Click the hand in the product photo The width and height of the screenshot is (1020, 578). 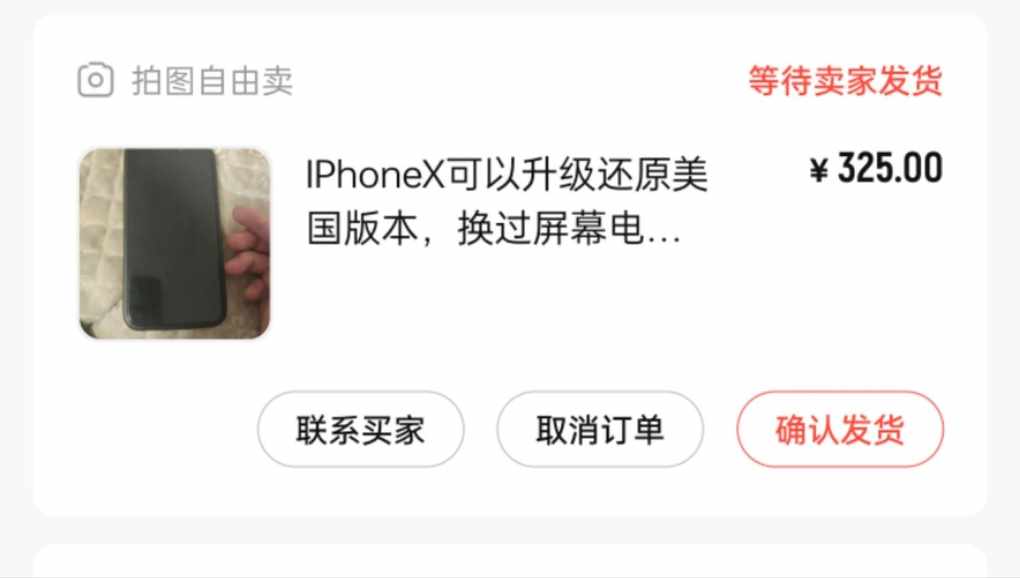coord(248,252)
